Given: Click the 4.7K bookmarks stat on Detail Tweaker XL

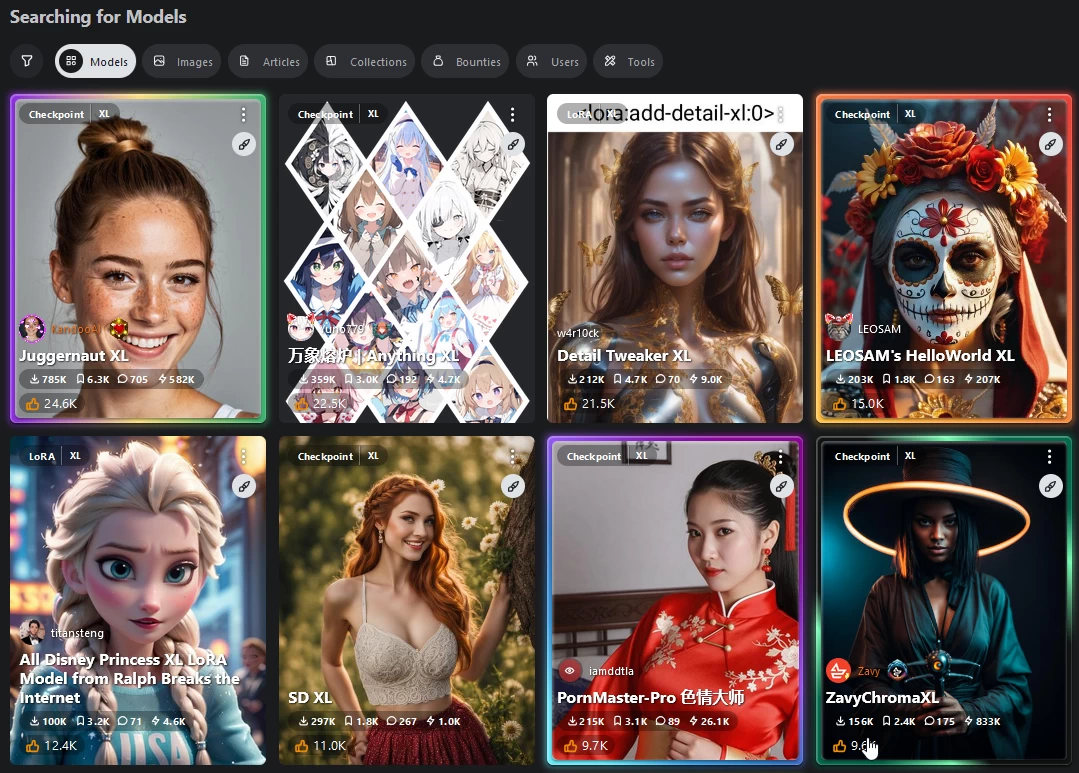Looking at the screenshot, I should 630,379.
